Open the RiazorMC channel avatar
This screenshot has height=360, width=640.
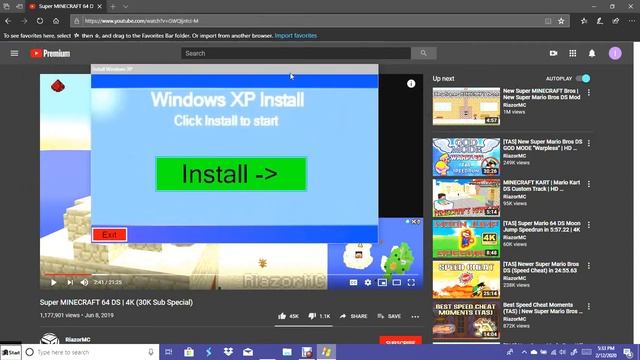(x=50, y=338)
